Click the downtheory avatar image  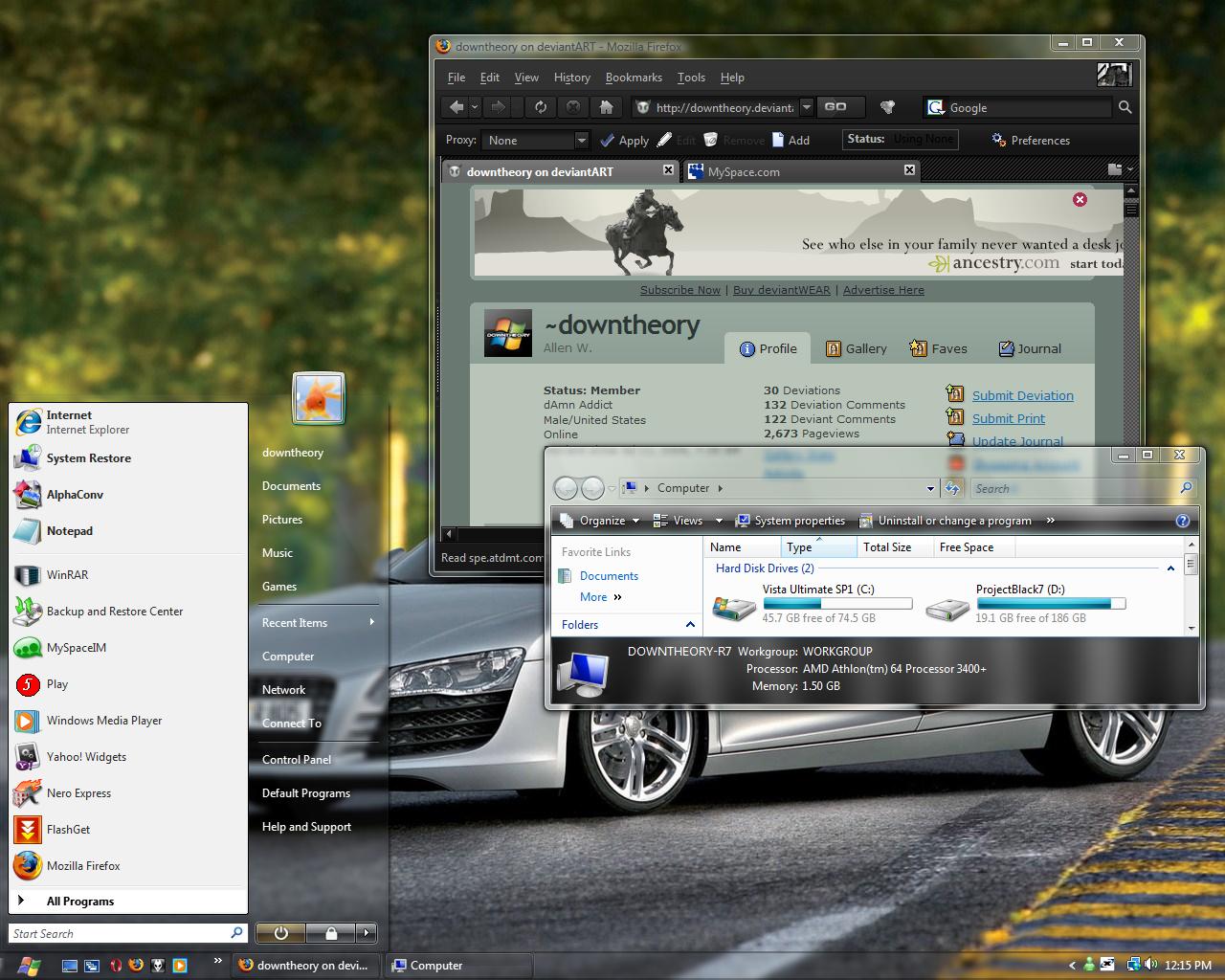(508, 333)
